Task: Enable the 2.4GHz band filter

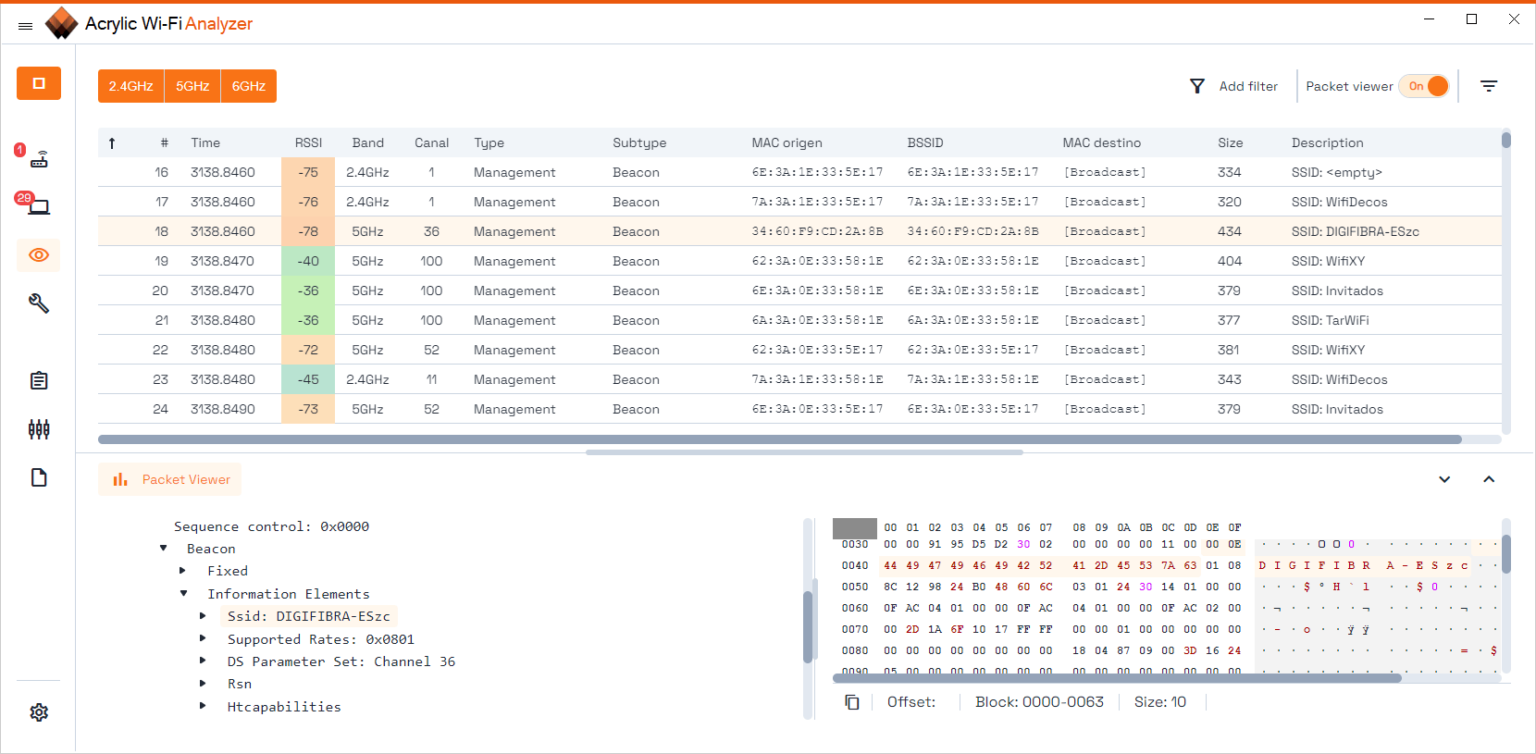Action: pos(129,86)
